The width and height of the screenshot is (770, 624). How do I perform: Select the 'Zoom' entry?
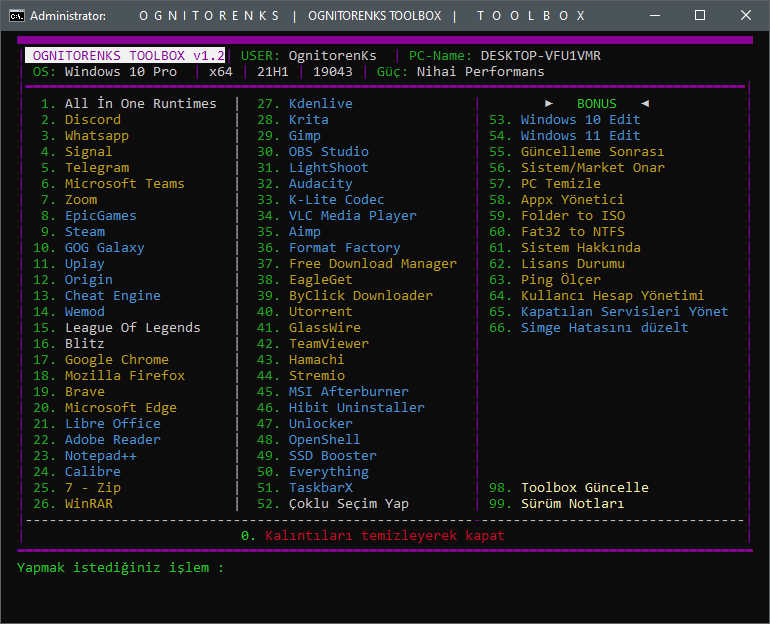pos(81,200)
